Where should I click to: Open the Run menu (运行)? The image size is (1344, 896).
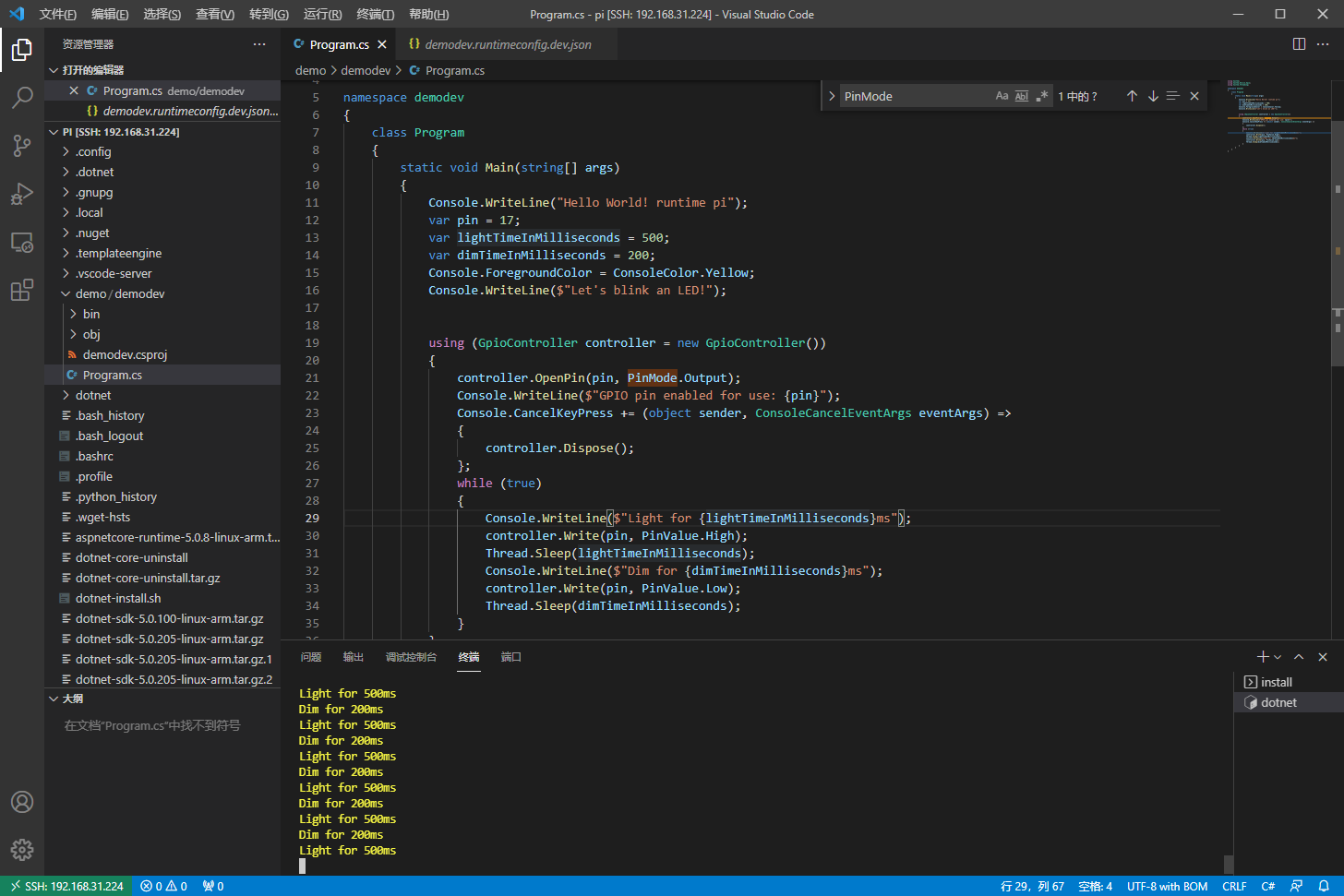coord(322,14)
